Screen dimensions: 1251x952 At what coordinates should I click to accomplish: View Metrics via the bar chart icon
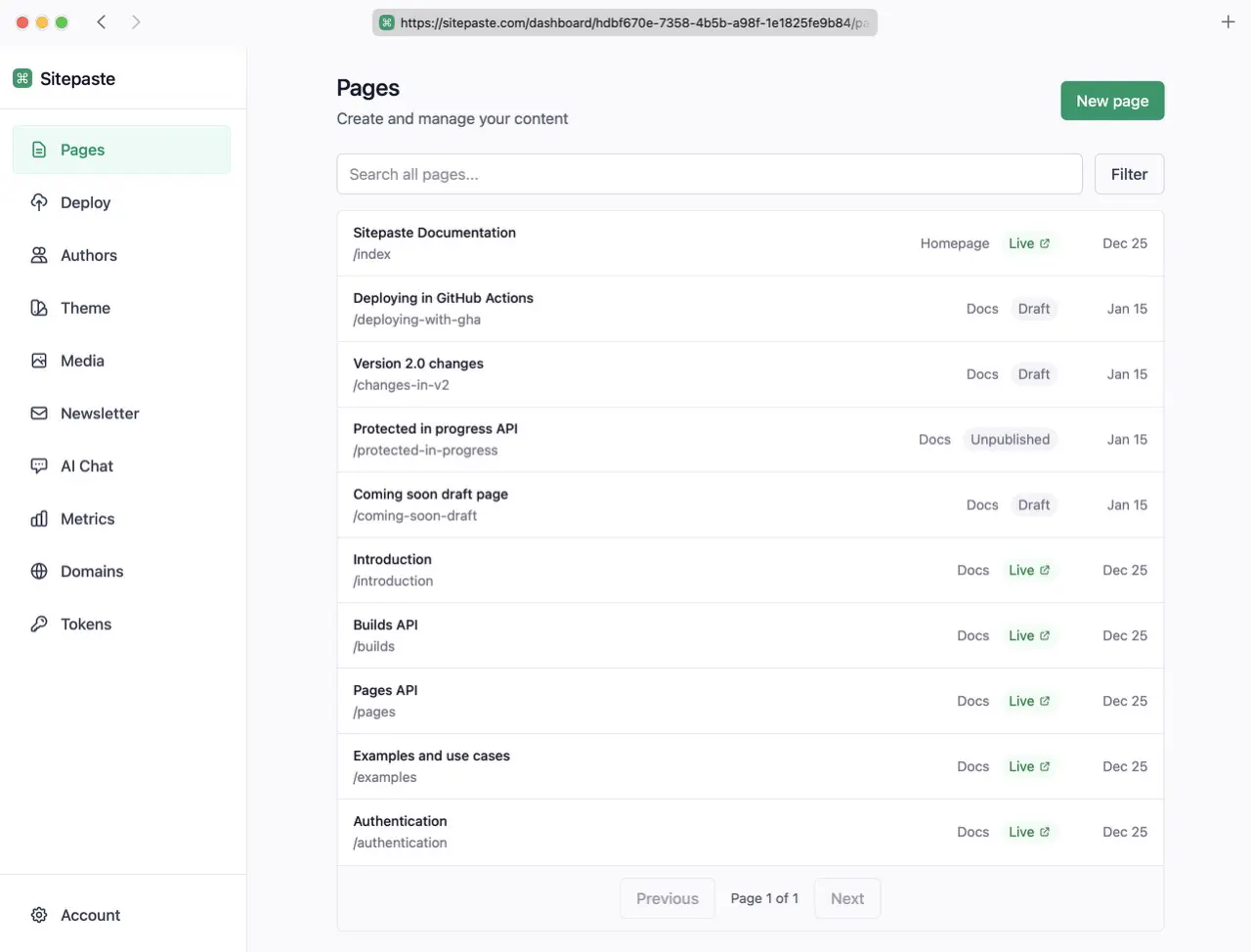39,519
